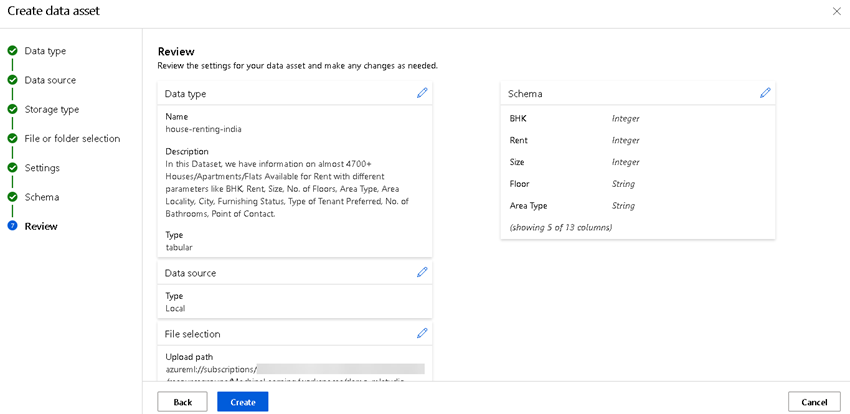Screen dimensions: 850x414
Task: Click the type value tabular
Action: (x=179, y=247)
